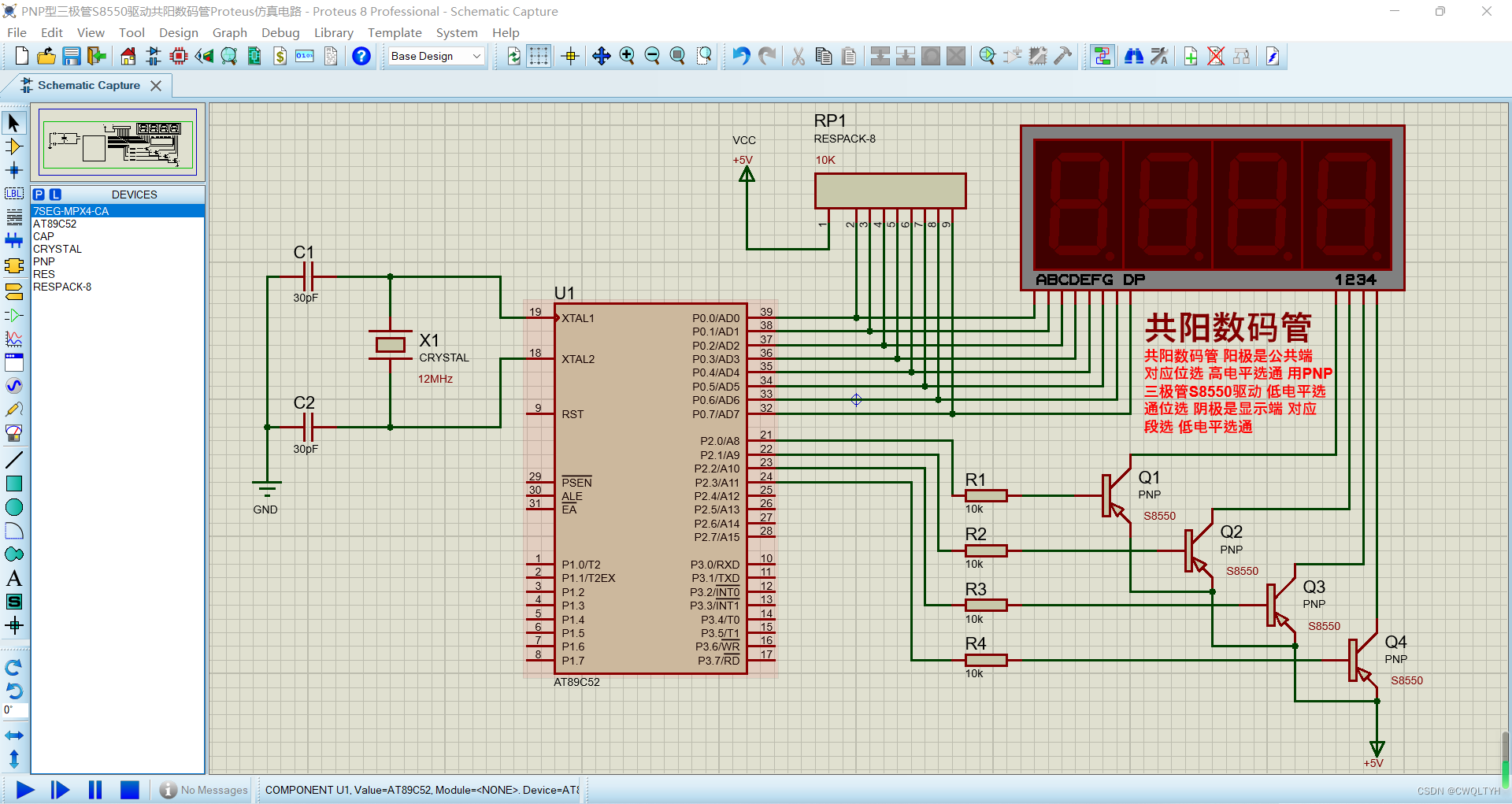Choose 2D line graphics tool
This screenshot has width=1512, height=804.
13,460
